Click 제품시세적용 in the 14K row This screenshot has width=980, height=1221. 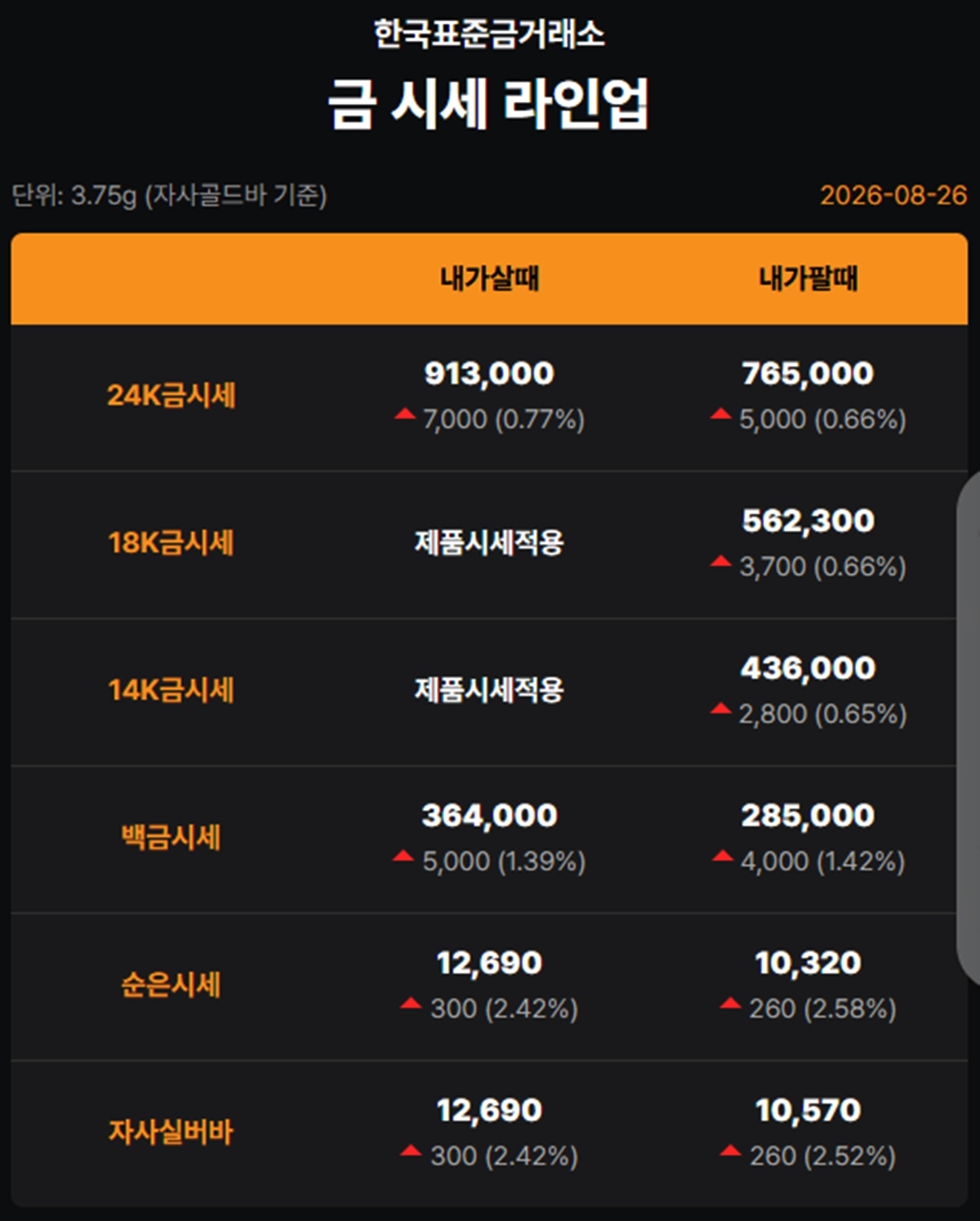pyautogui.click(x=489, y=690)
